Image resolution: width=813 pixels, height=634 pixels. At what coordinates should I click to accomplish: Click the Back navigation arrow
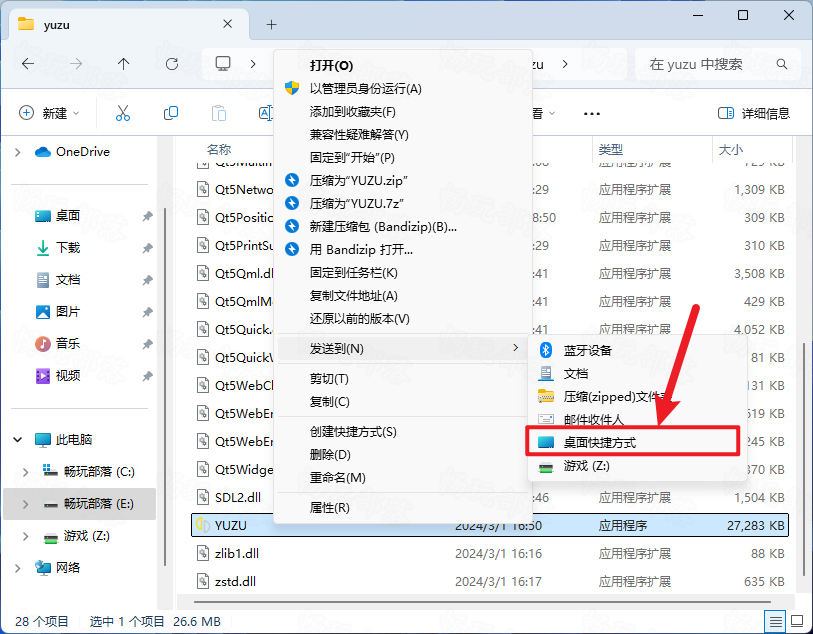click(28, 64)
